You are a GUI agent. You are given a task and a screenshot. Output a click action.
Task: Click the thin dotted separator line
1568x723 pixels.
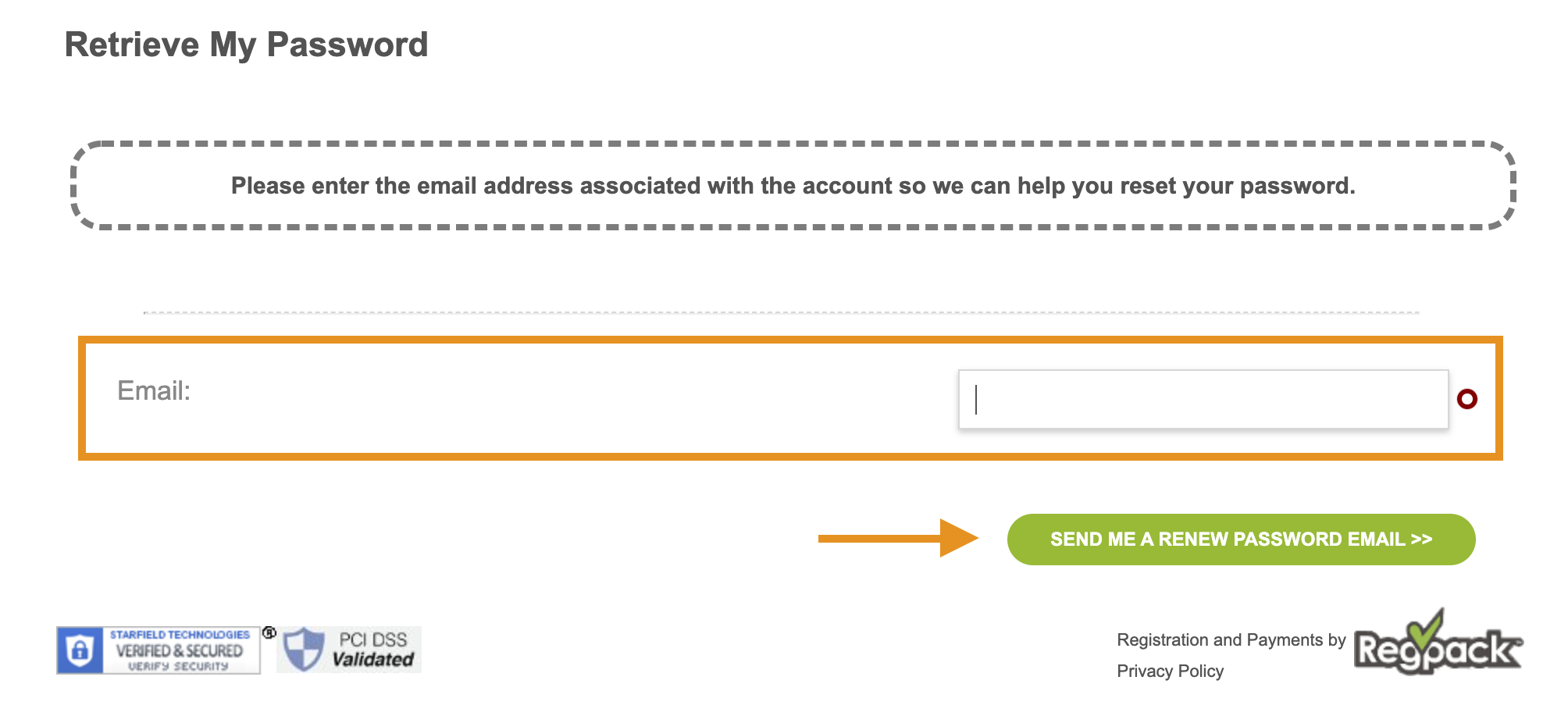pos(781,312)
